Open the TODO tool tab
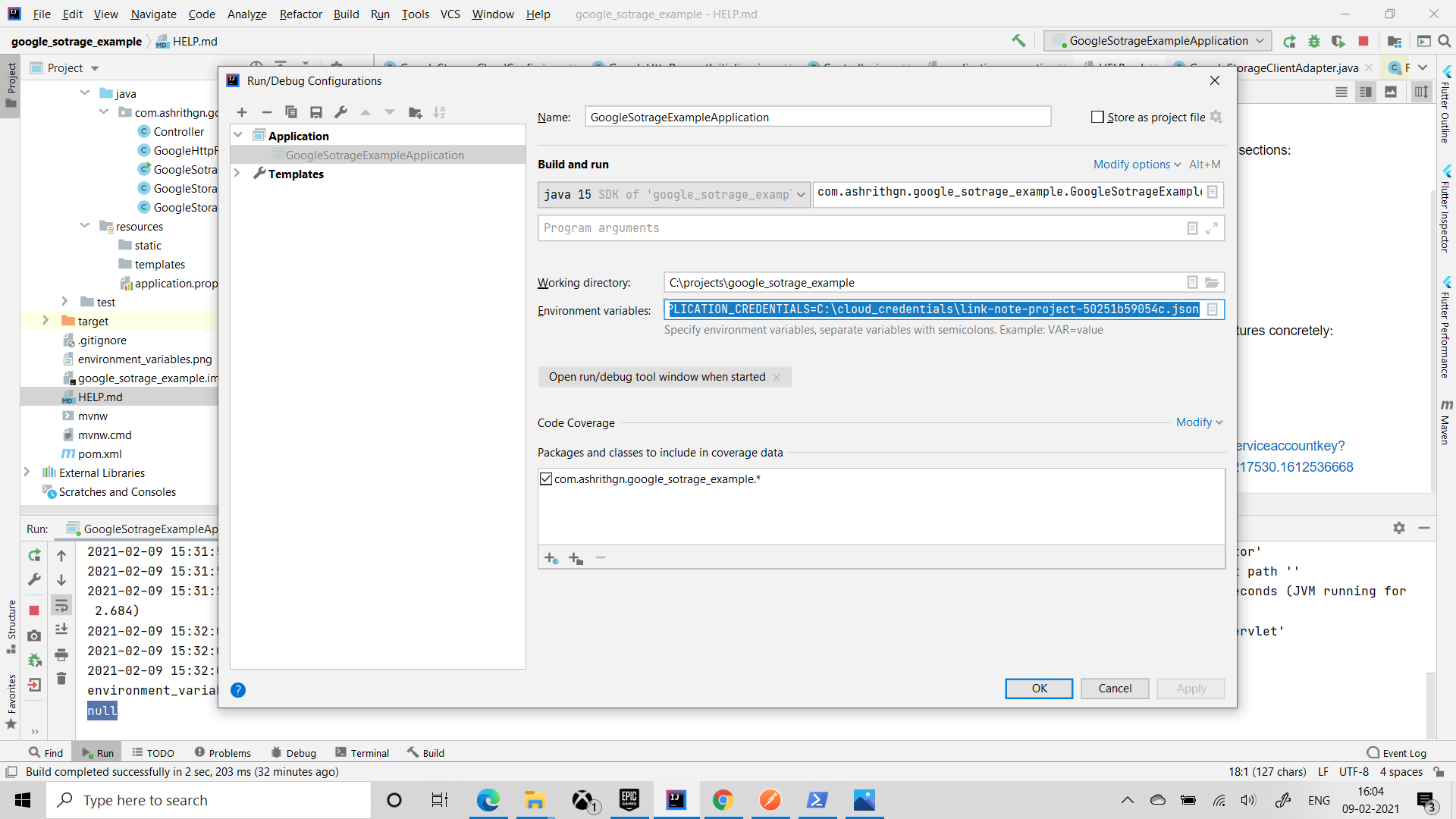 [152, 753]
